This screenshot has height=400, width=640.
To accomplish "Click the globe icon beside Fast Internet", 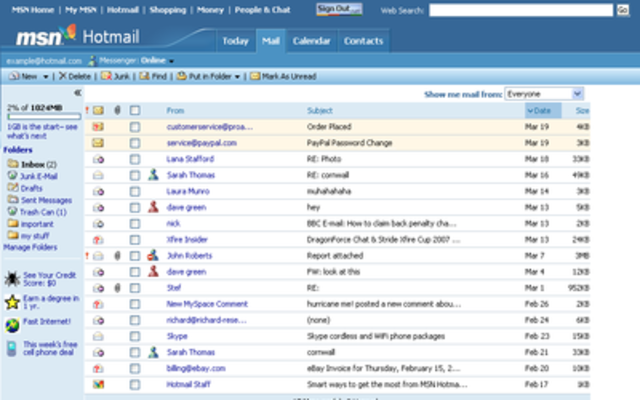I will coord(12,325).
